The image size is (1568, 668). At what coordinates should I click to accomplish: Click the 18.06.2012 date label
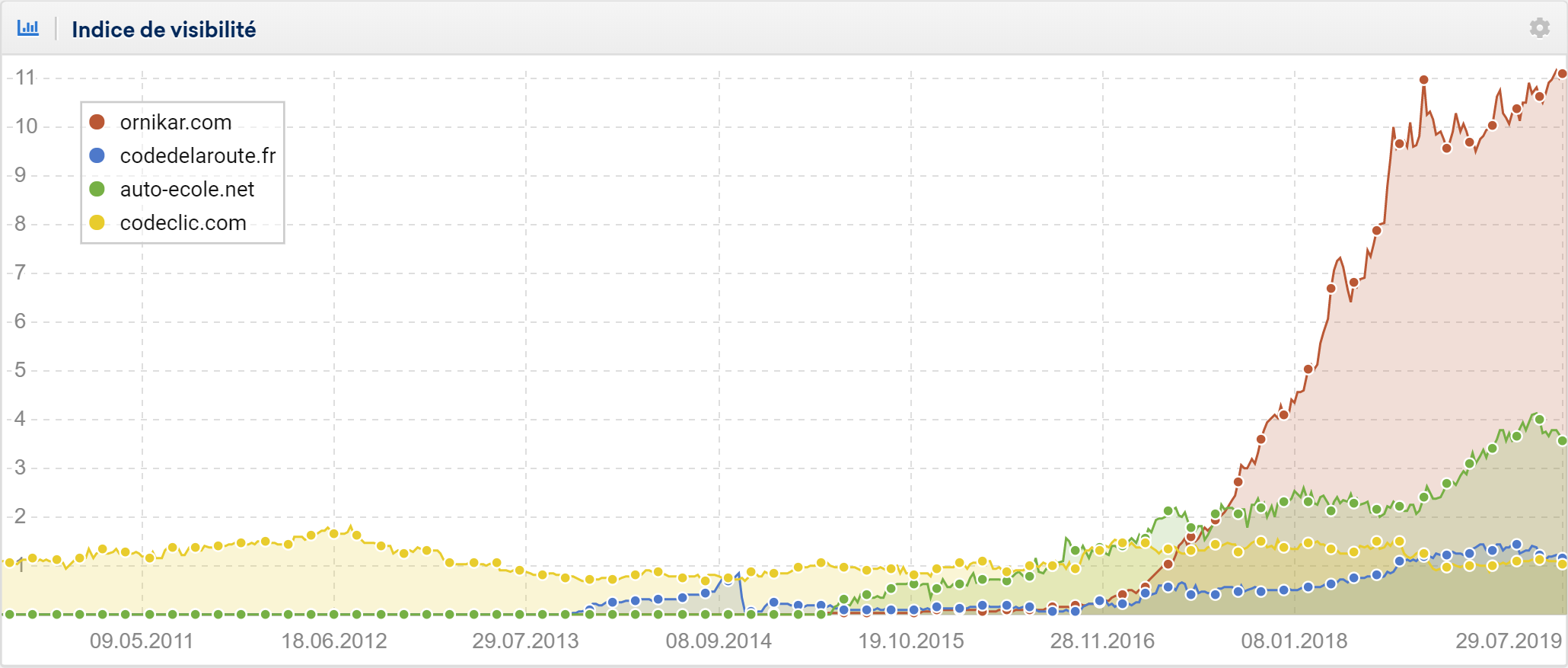point(334,641)
